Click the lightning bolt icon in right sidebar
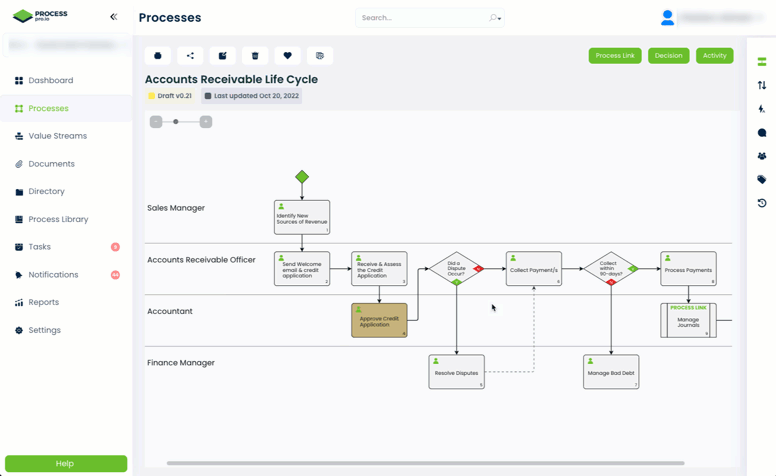Viewport: 776px width, 476px height. pos(762,109)
